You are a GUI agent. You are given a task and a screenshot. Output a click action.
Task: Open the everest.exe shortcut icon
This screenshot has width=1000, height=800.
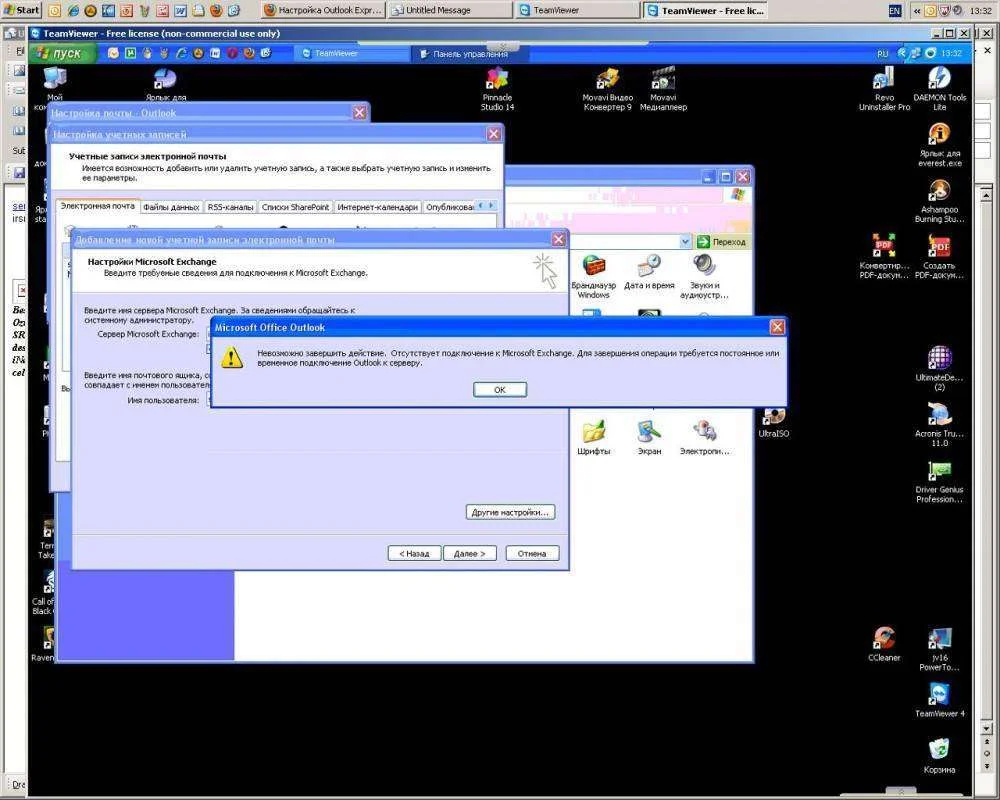tap(939, 145)
